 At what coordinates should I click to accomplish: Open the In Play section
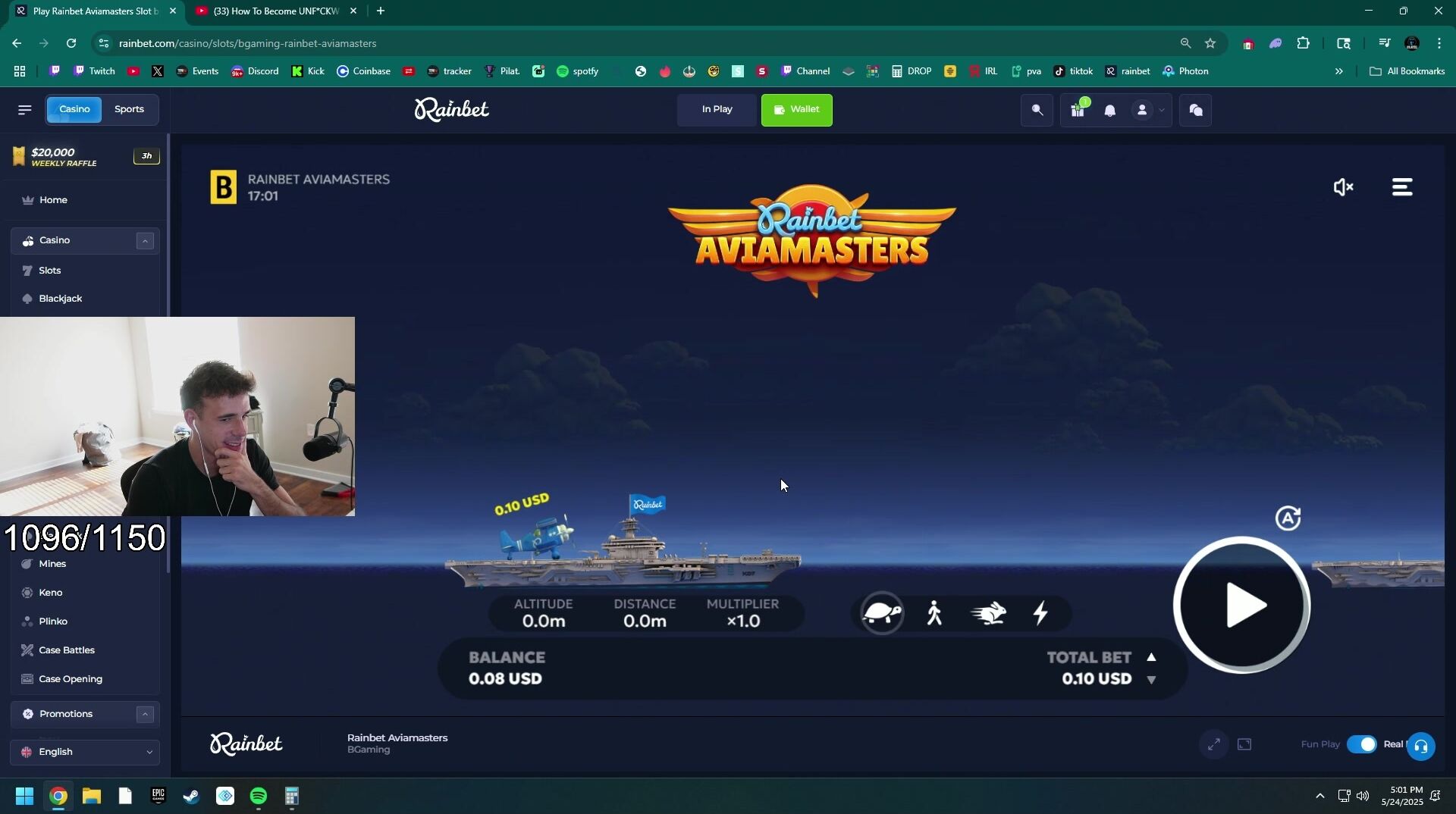pyautogui.click(x=717, y=110)
